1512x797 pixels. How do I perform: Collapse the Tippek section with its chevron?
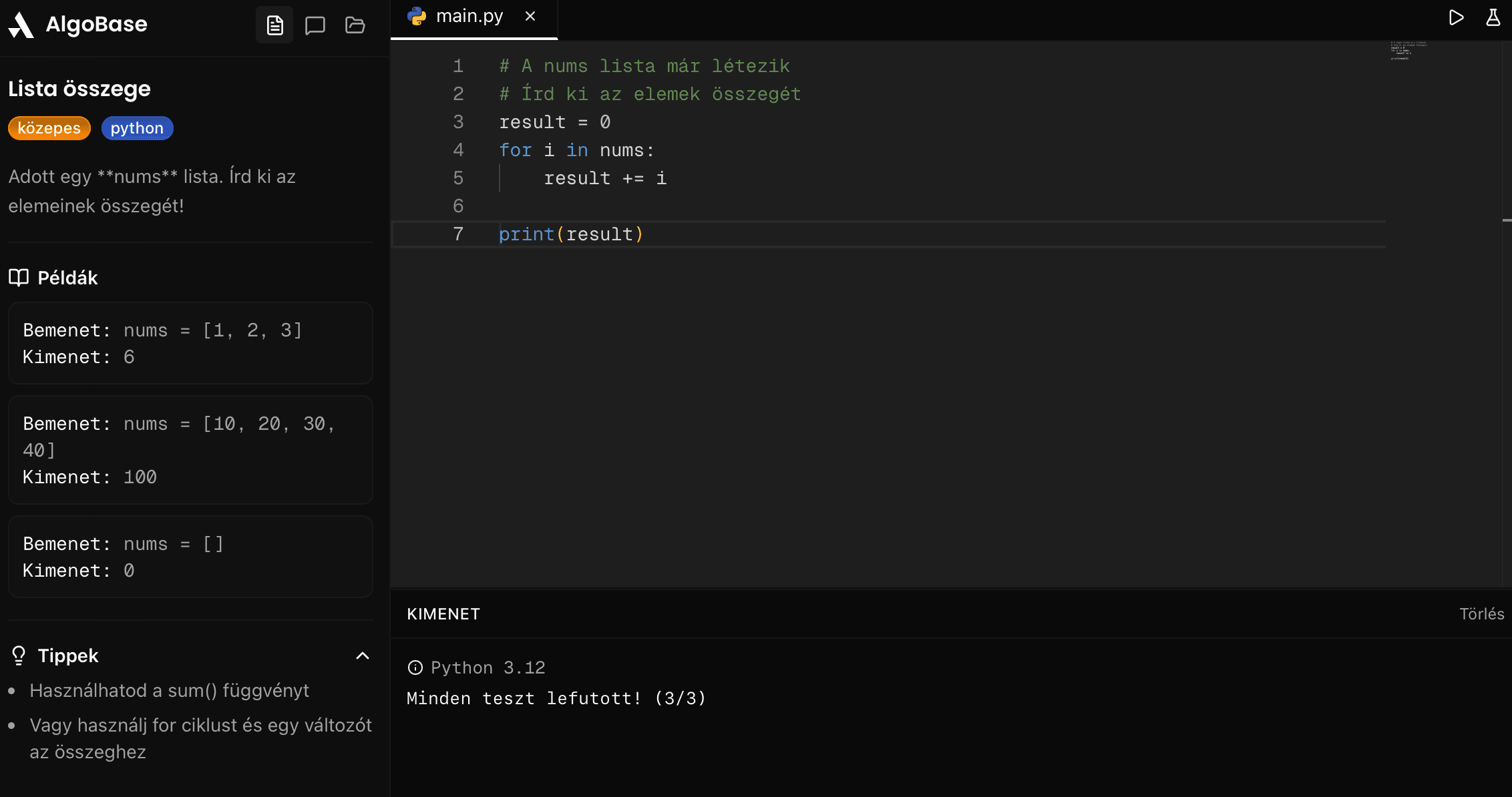[363, 655]
